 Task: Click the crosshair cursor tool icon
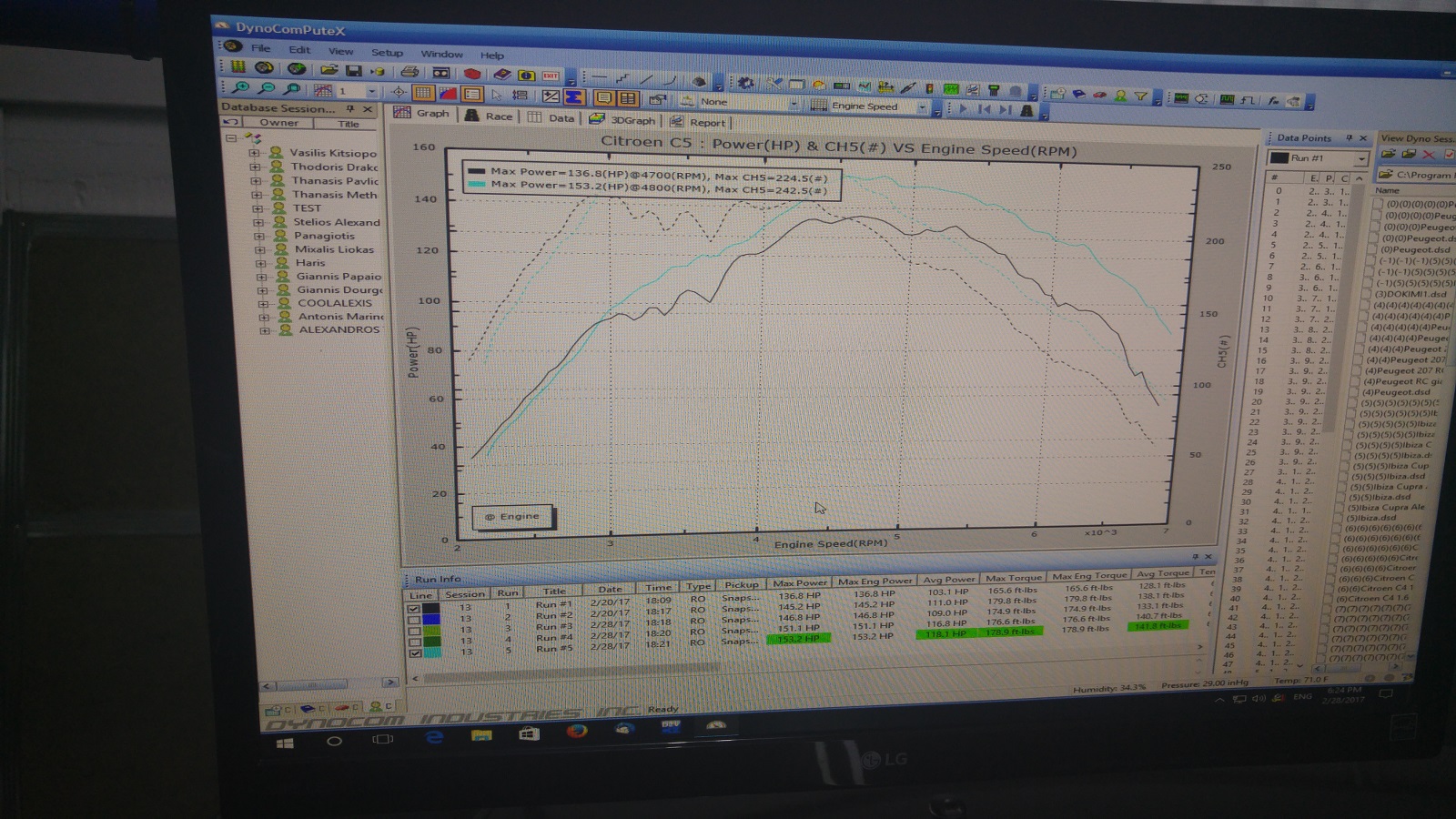(399, 92)
